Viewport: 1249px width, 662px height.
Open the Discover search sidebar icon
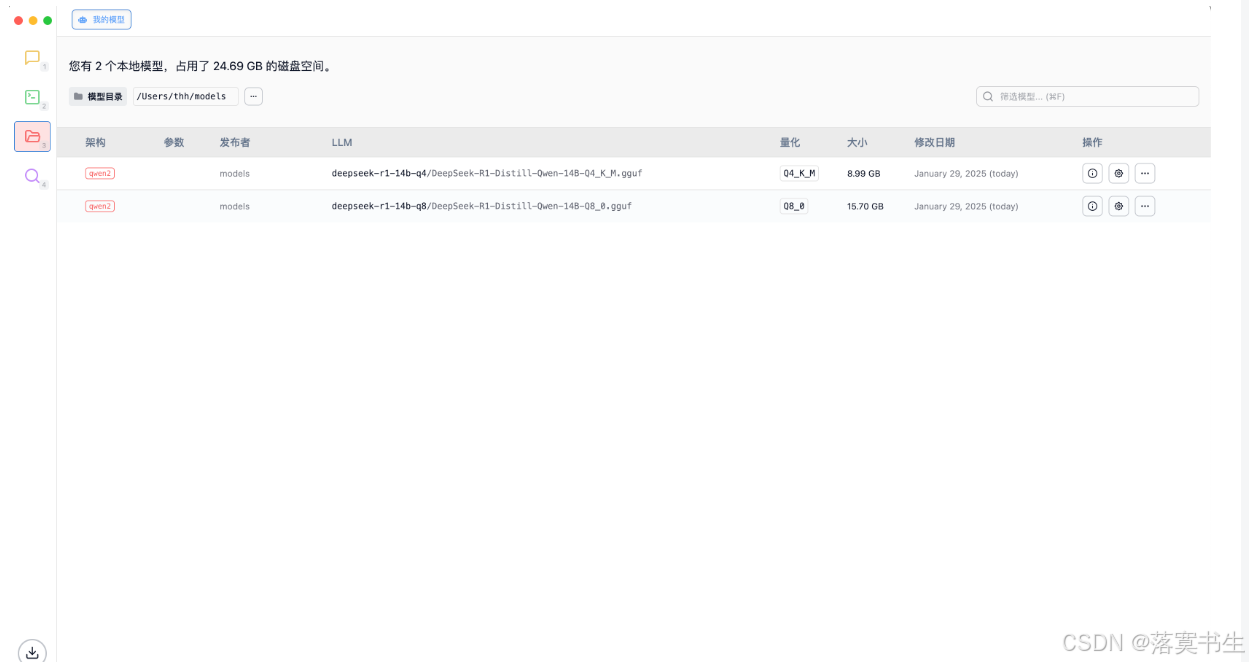[x=32, y=176]
